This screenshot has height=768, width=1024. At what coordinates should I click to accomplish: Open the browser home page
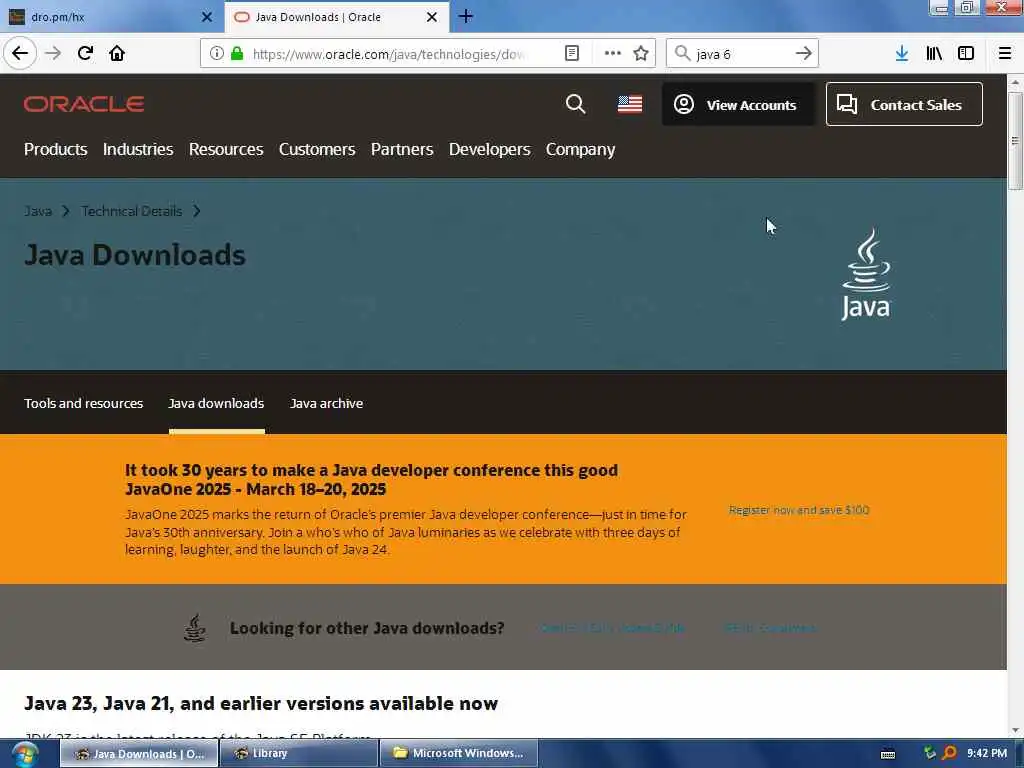click(x=117, y=53)
